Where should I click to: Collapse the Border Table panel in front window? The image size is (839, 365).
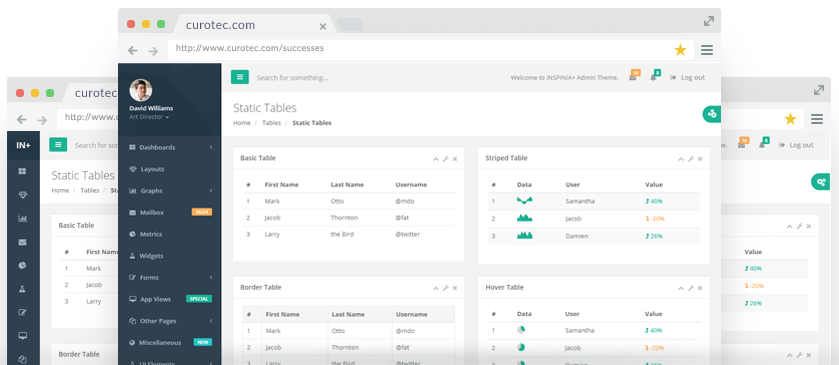[436, 288]
